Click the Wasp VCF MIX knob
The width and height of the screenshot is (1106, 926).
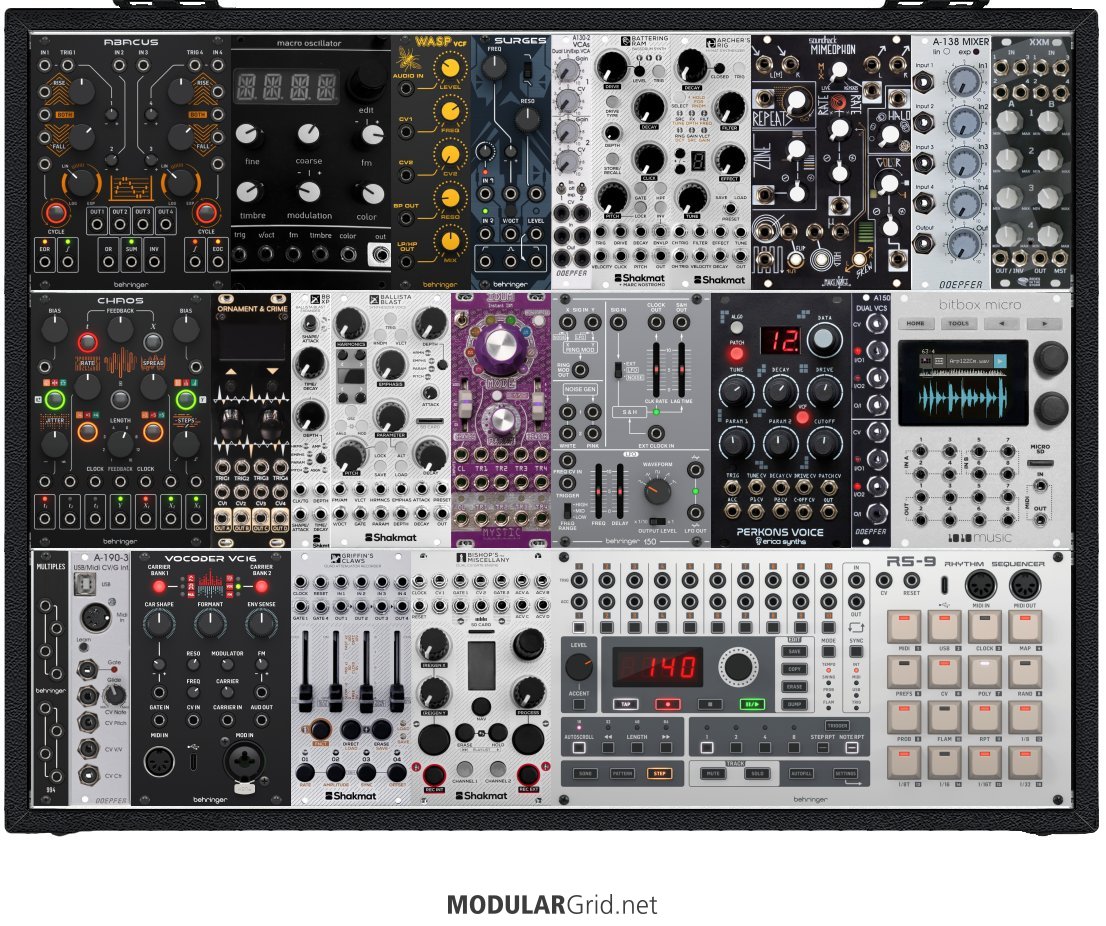tap(450, 241)
